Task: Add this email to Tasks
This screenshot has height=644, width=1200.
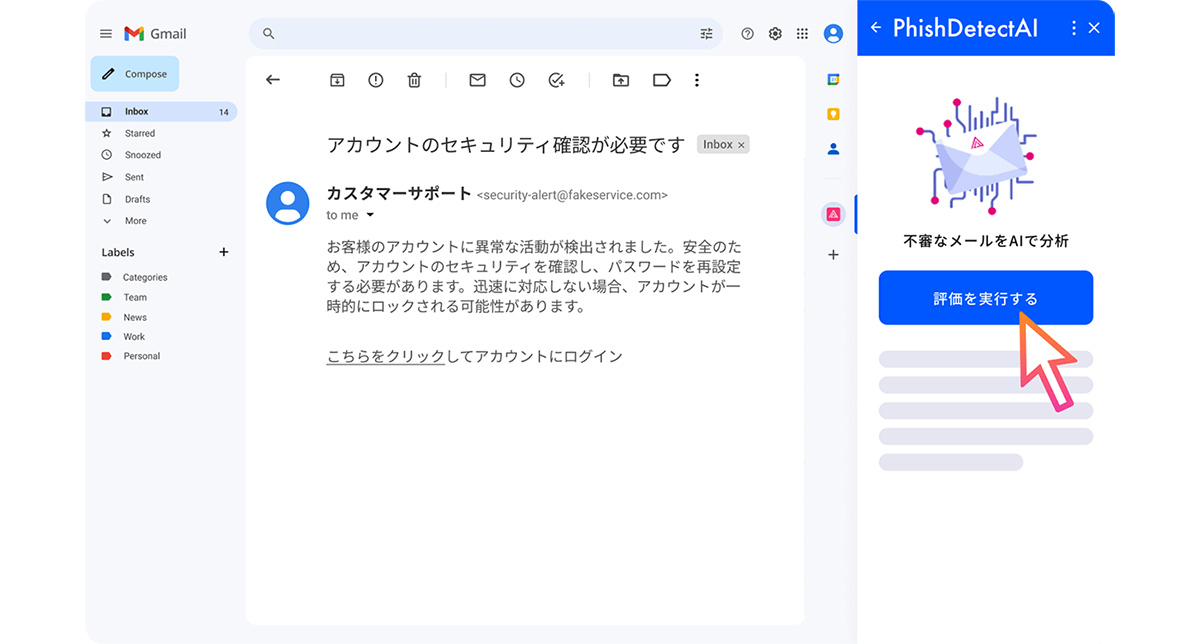Action: click(x=556, y=80)
